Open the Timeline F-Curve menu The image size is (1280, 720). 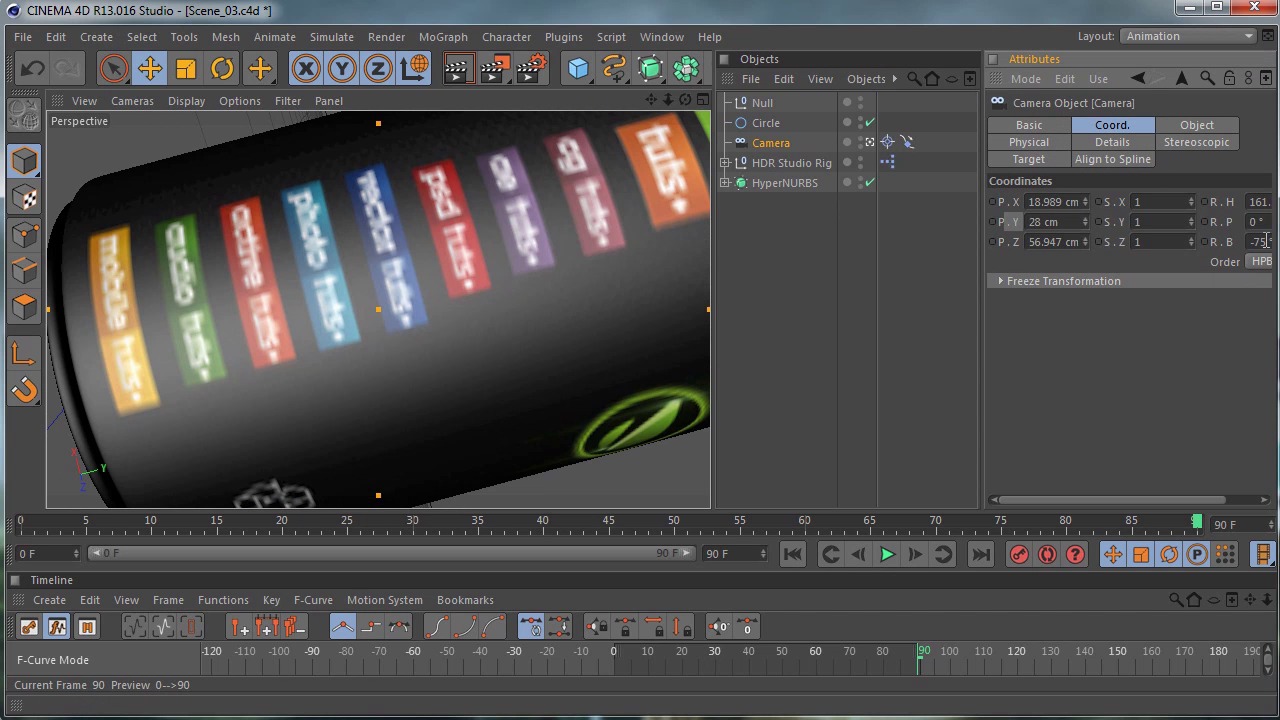tap(313, 600)
